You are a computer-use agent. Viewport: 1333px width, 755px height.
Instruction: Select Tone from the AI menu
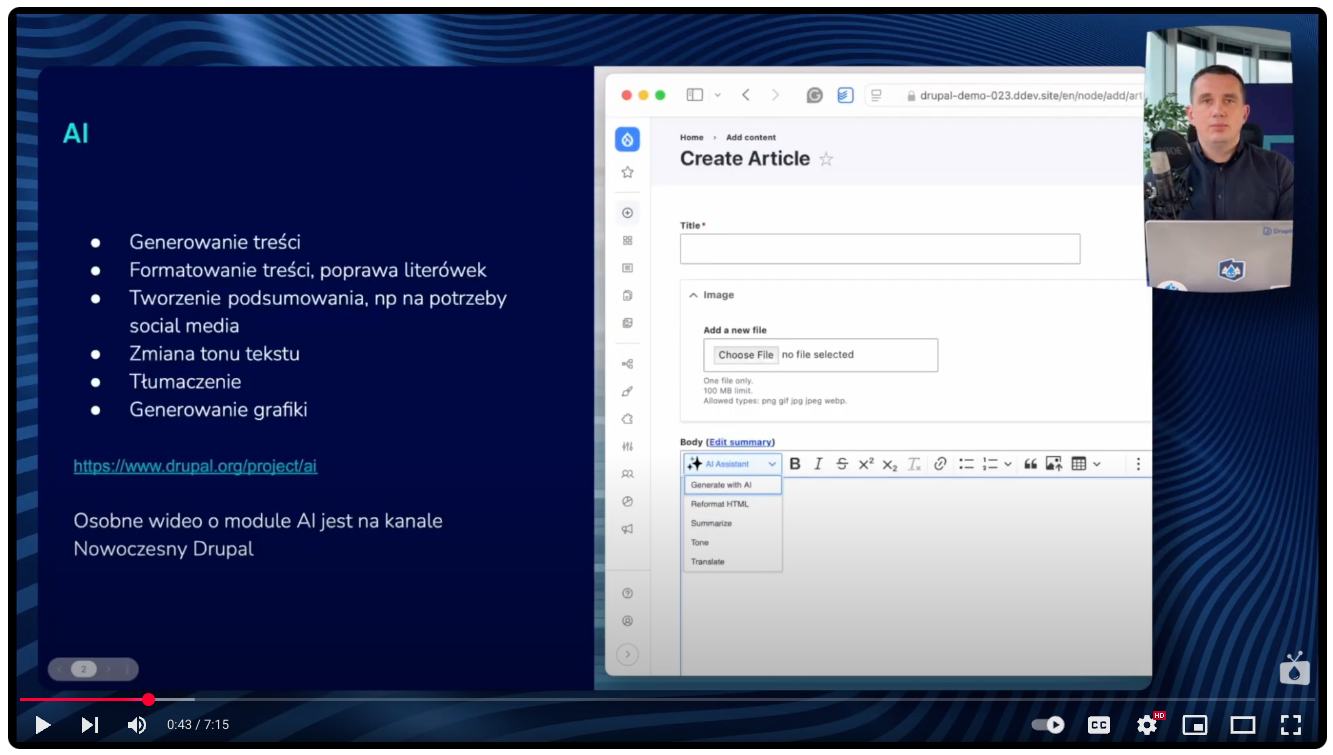733,542
